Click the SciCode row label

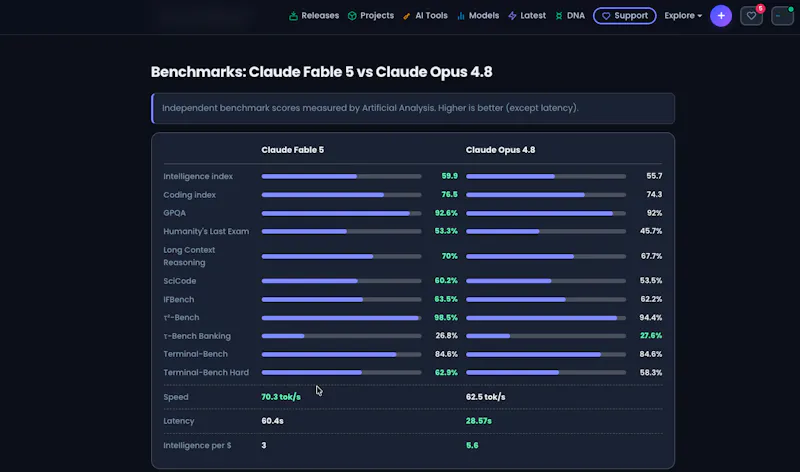180,281
